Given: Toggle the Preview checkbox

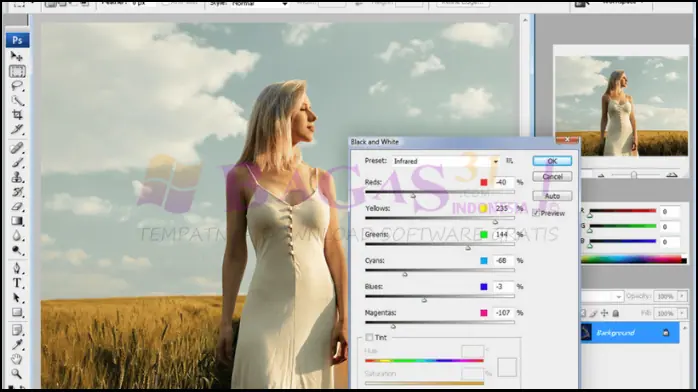Looking at the screenshot, I should tap(536, 214).
